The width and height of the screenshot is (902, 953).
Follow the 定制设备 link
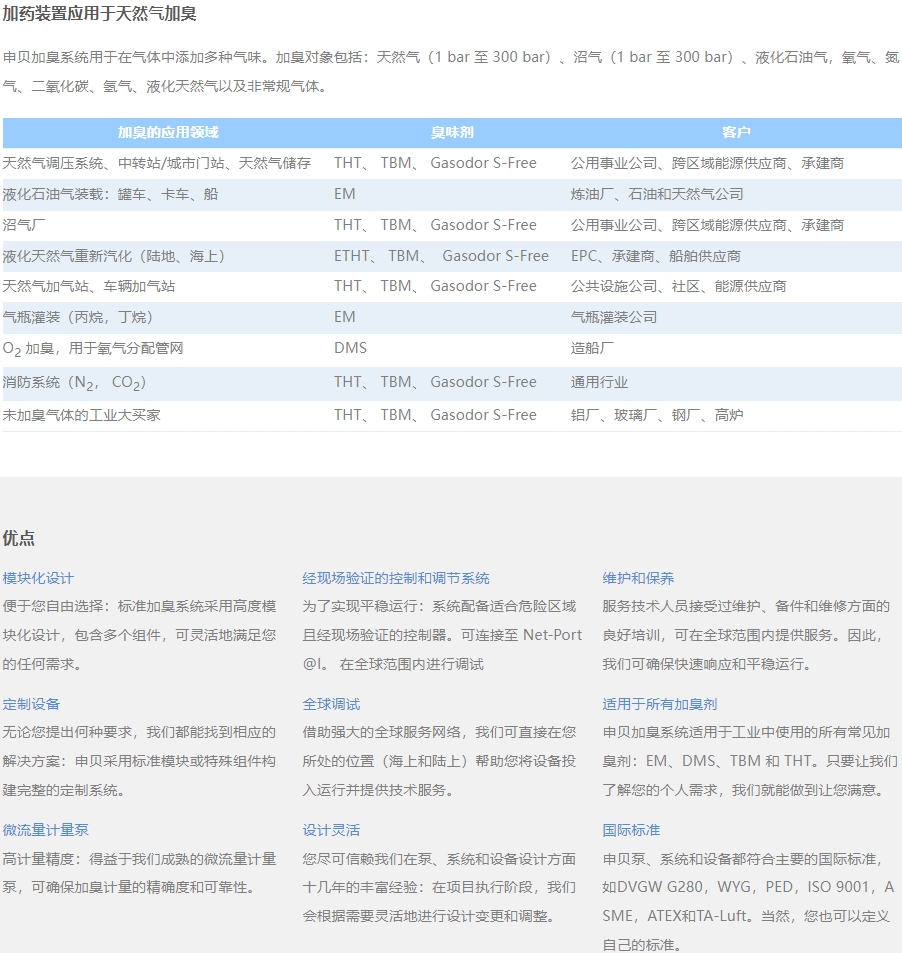pyautogui.click(x=31, y=704)
